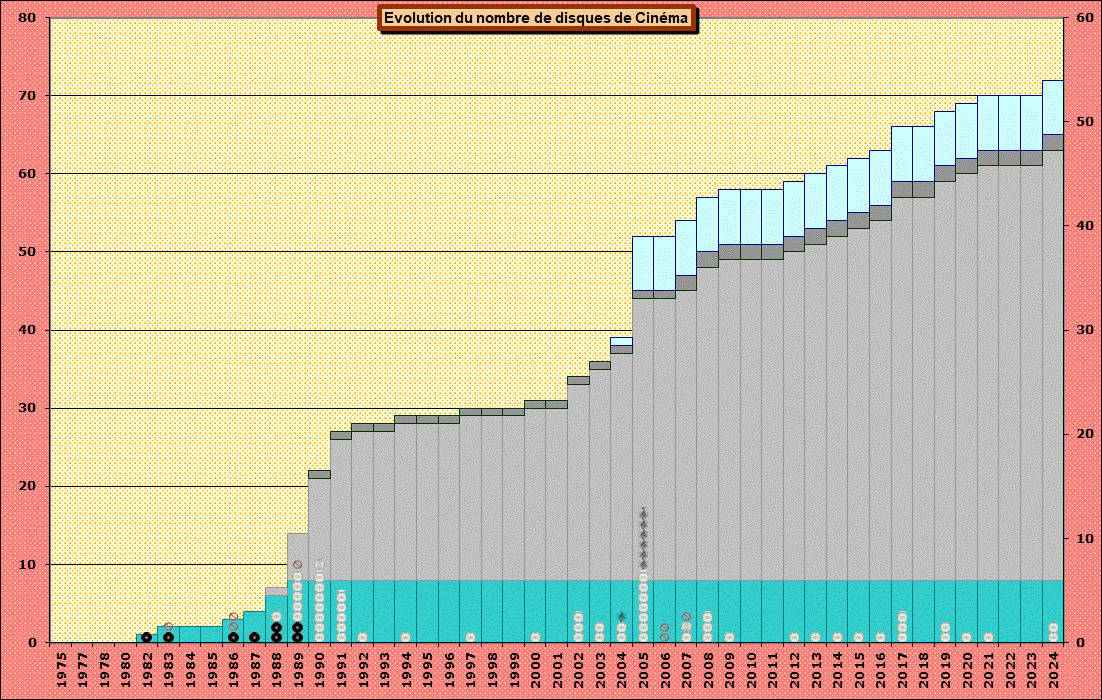This screenshot has width=1102, height=700.
Task: Click the 1990 year label on x-axis
Action: pyautogui.click(x=320, y=668)
